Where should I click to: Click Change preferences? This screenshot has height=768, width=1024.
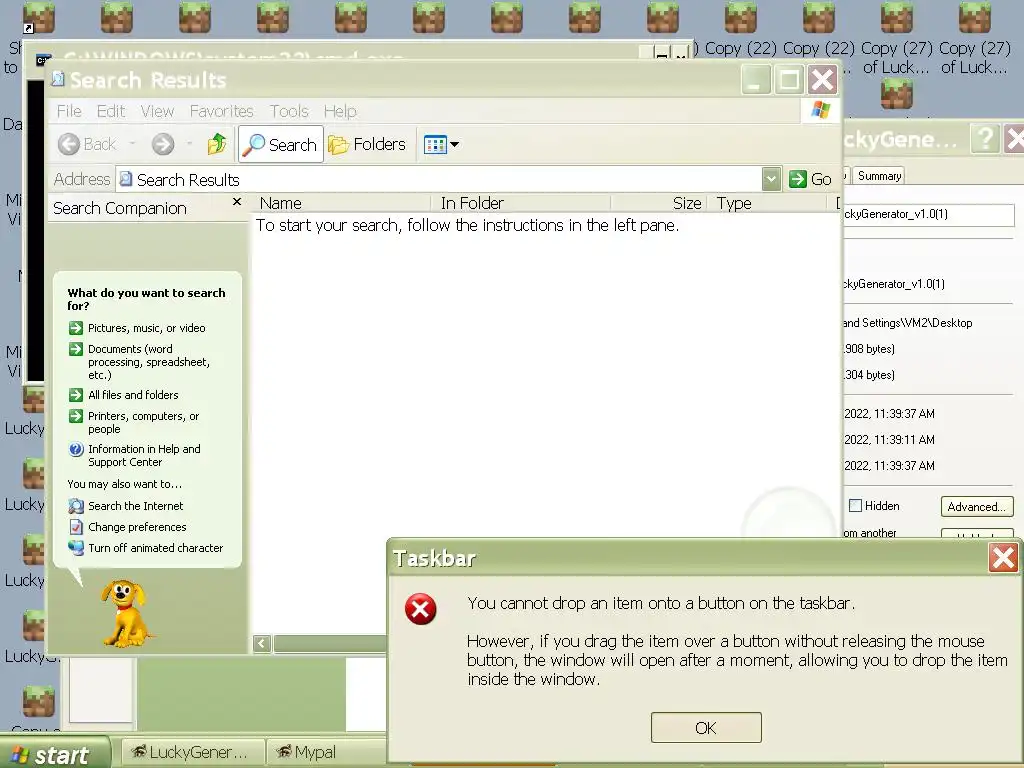click(137, 526)
